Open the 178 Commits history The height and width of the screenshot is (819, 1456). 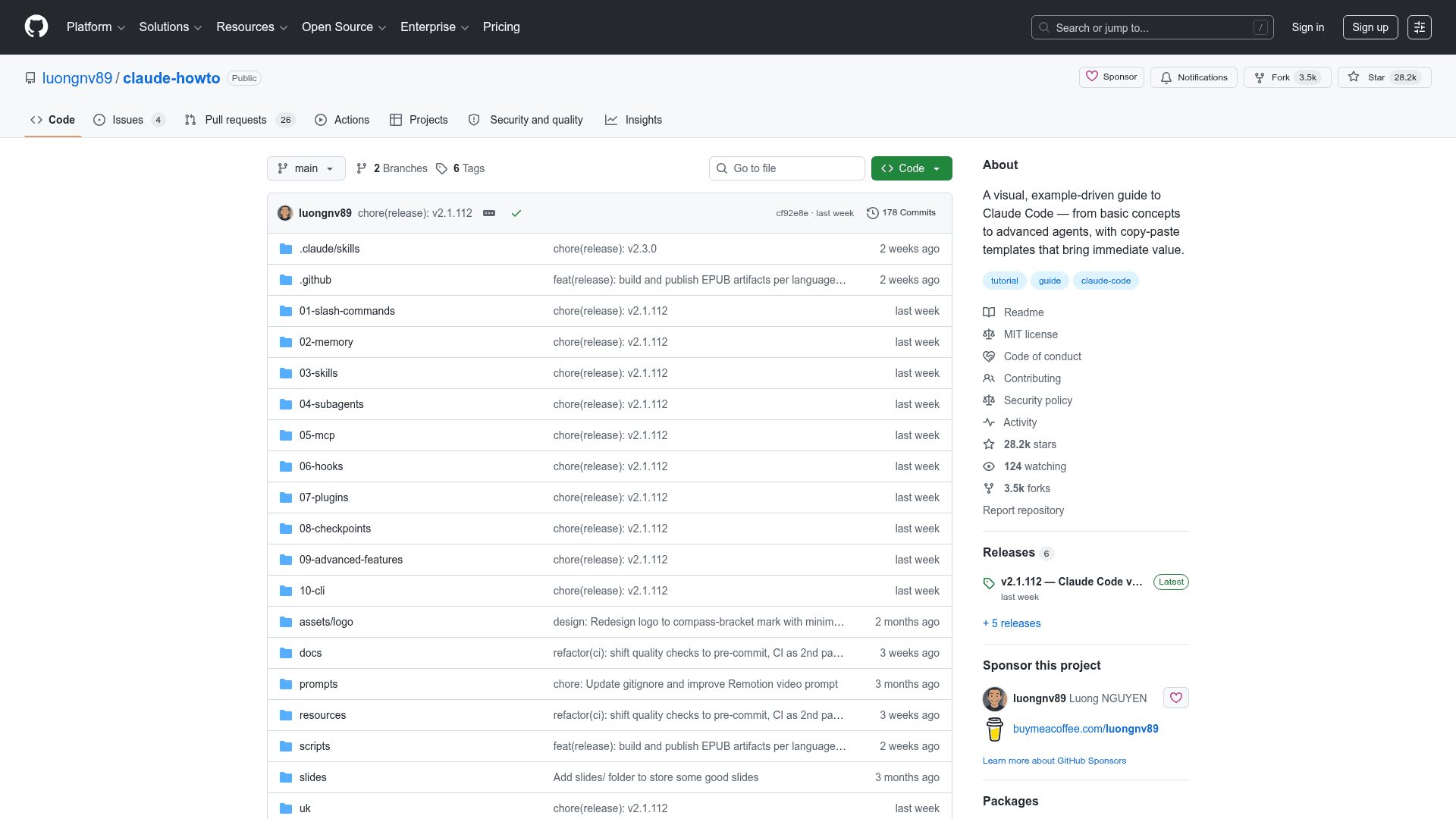click(901, 213)
